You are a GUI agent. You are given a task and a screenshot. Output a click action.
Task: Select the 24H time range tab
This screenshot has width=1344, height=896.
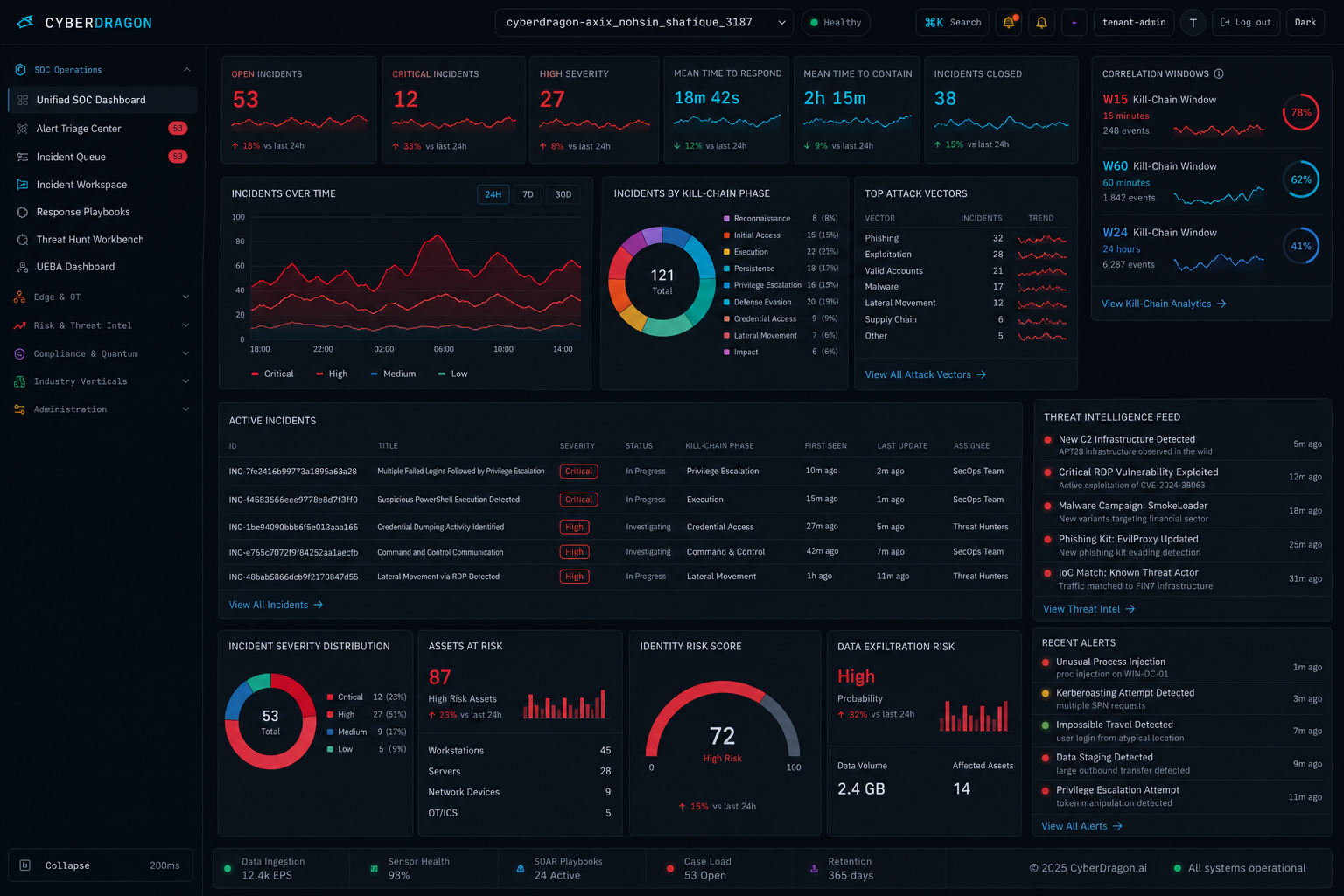493,194
